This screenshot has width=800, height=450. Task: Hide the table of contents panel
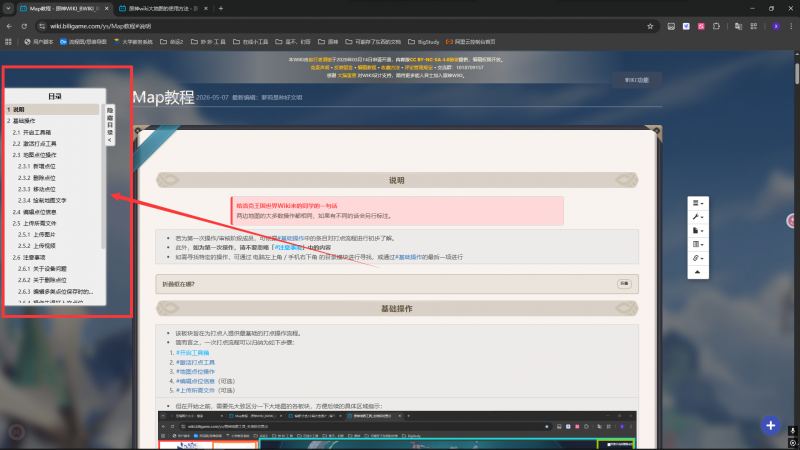pyautogui.click(x=110, y=125)
